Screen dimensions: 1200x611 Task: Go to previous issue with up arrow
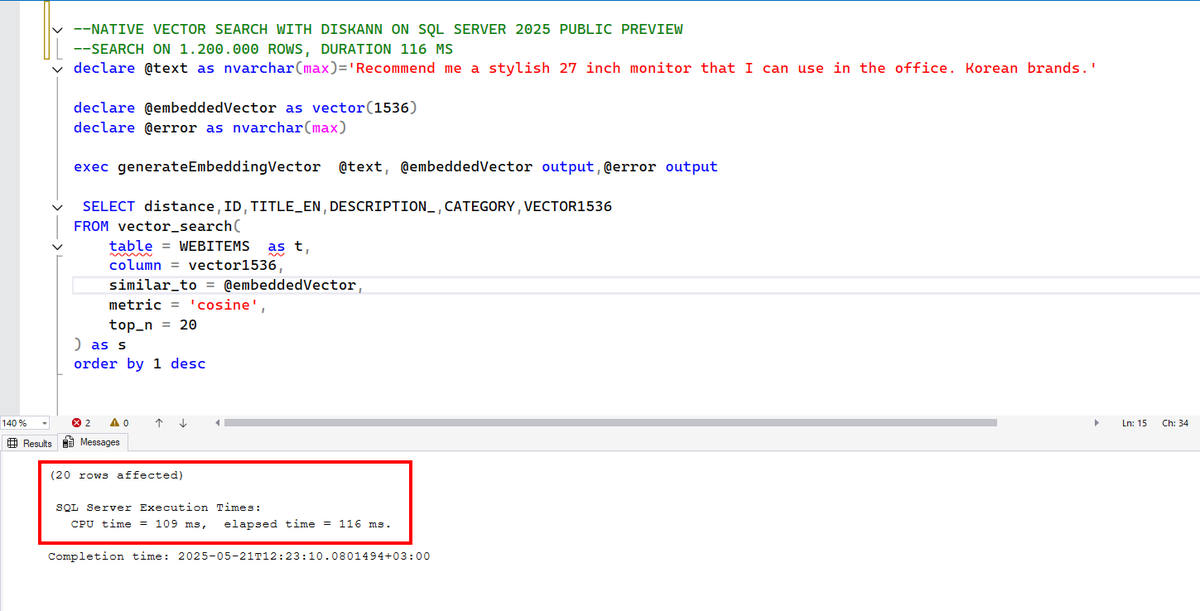pyautogui.click(x=160, y=423)
